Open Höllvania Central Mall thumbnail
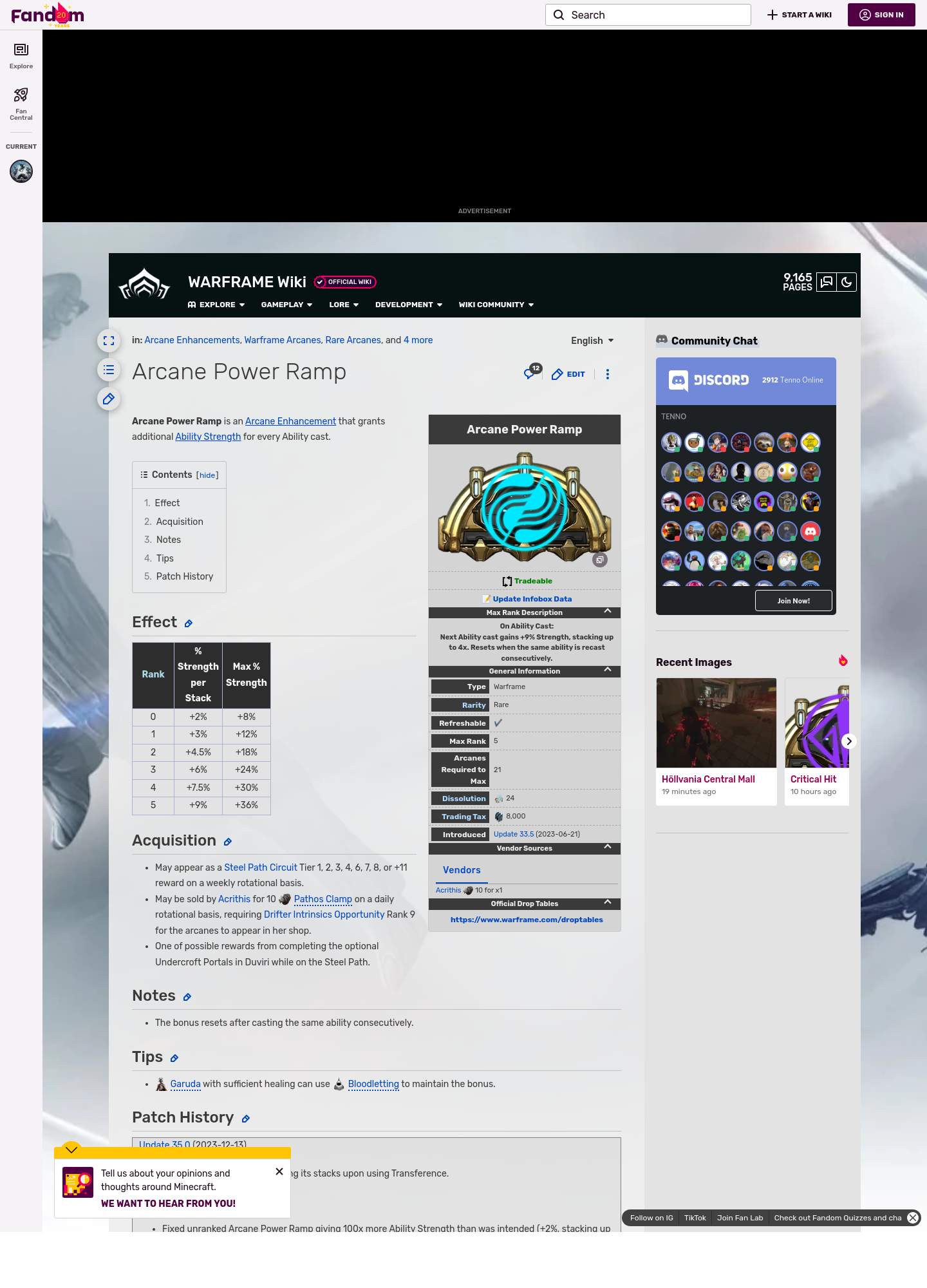Image resolution: width=927 pixels, height=1288 pixels. (716, 723)
